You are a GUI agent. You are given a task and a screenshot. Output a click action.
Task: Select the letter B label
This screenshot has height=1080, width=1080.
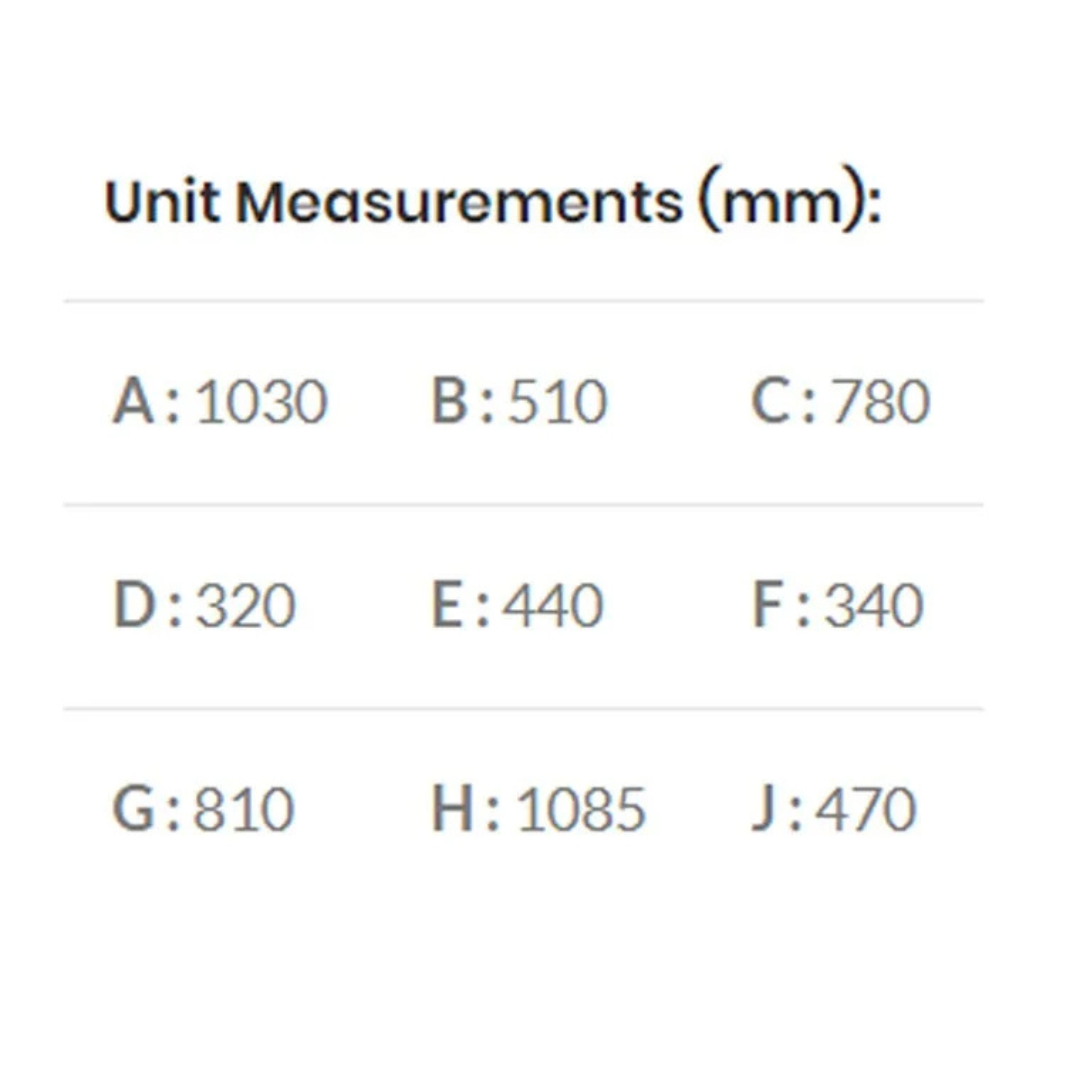[450, 402]
